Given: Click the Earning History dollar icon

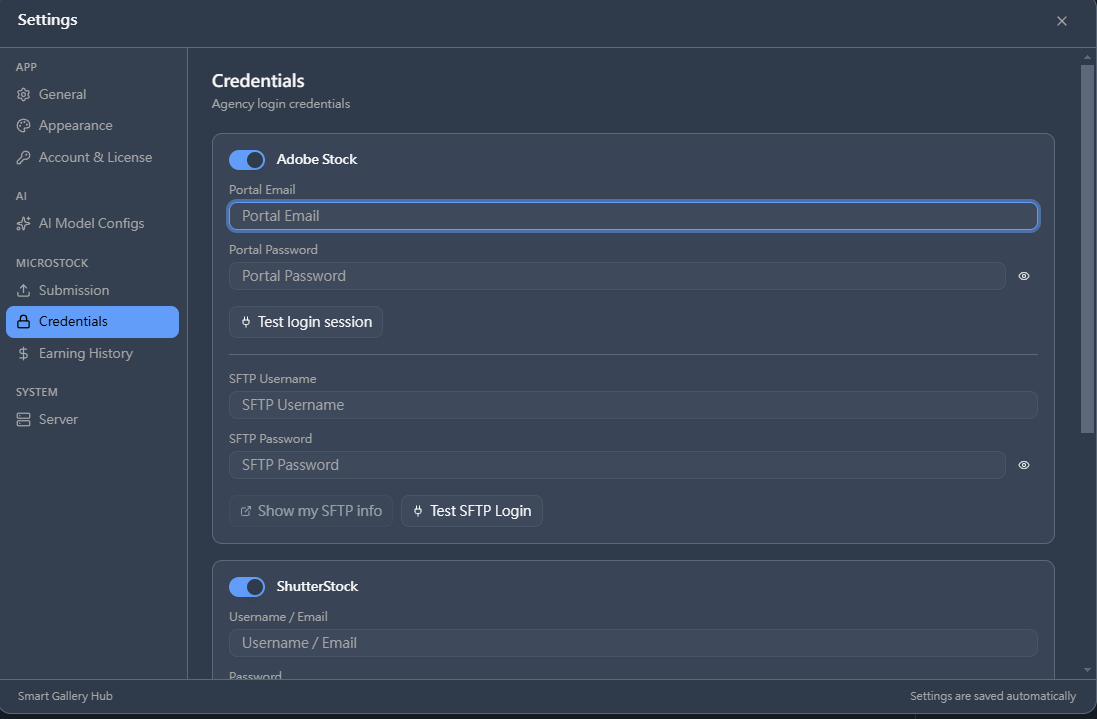Looking at the screenshot, I should (x=23, y=353).
